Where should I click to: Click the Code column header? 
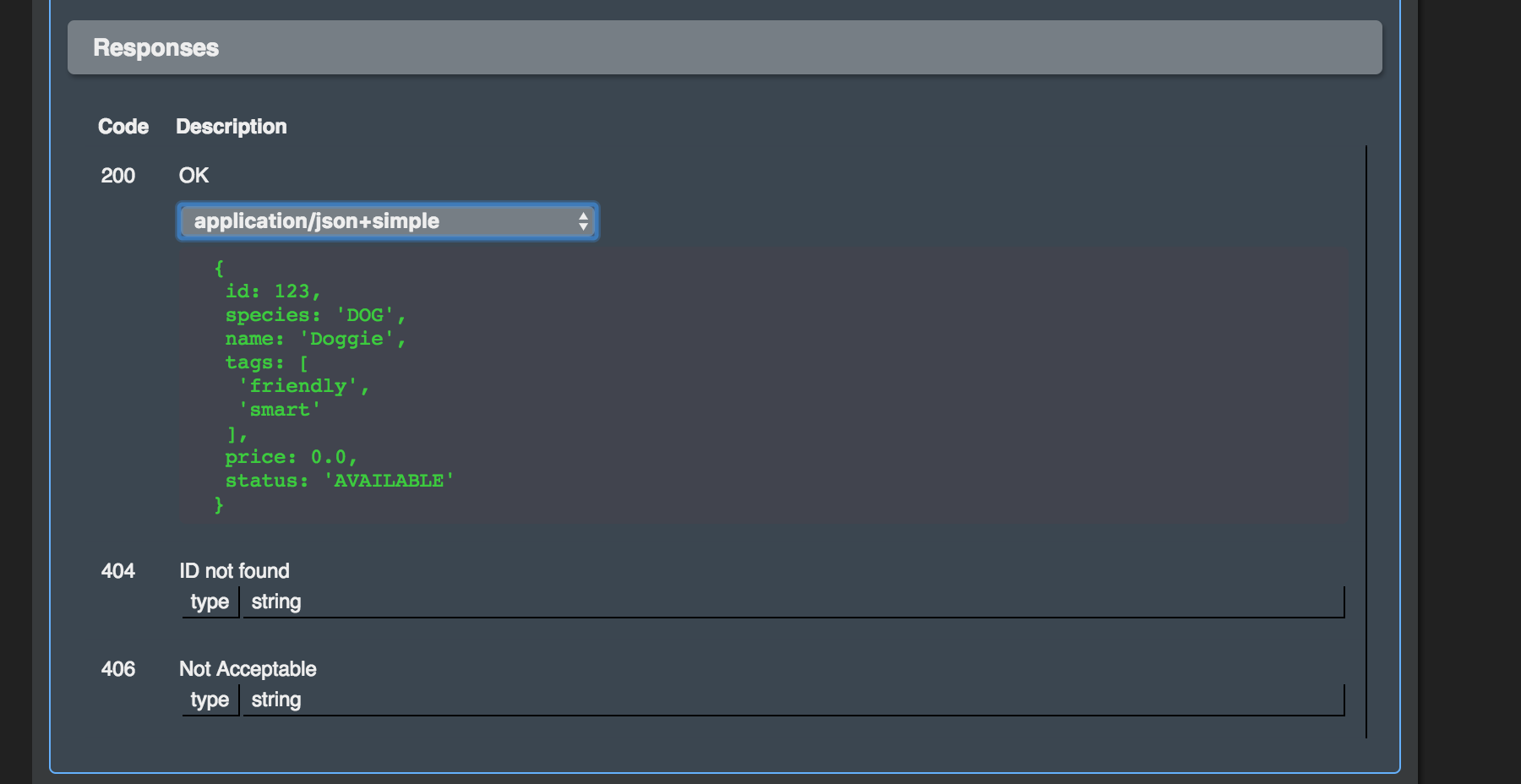pyautogui.click(x=123, y=127)
